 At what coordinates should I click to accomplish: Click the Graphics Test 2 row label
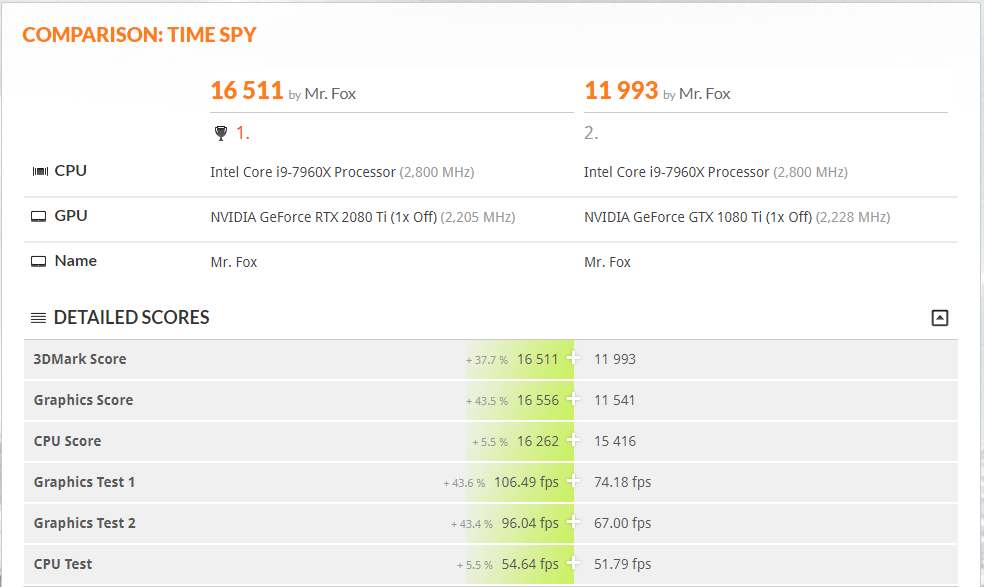85,523
